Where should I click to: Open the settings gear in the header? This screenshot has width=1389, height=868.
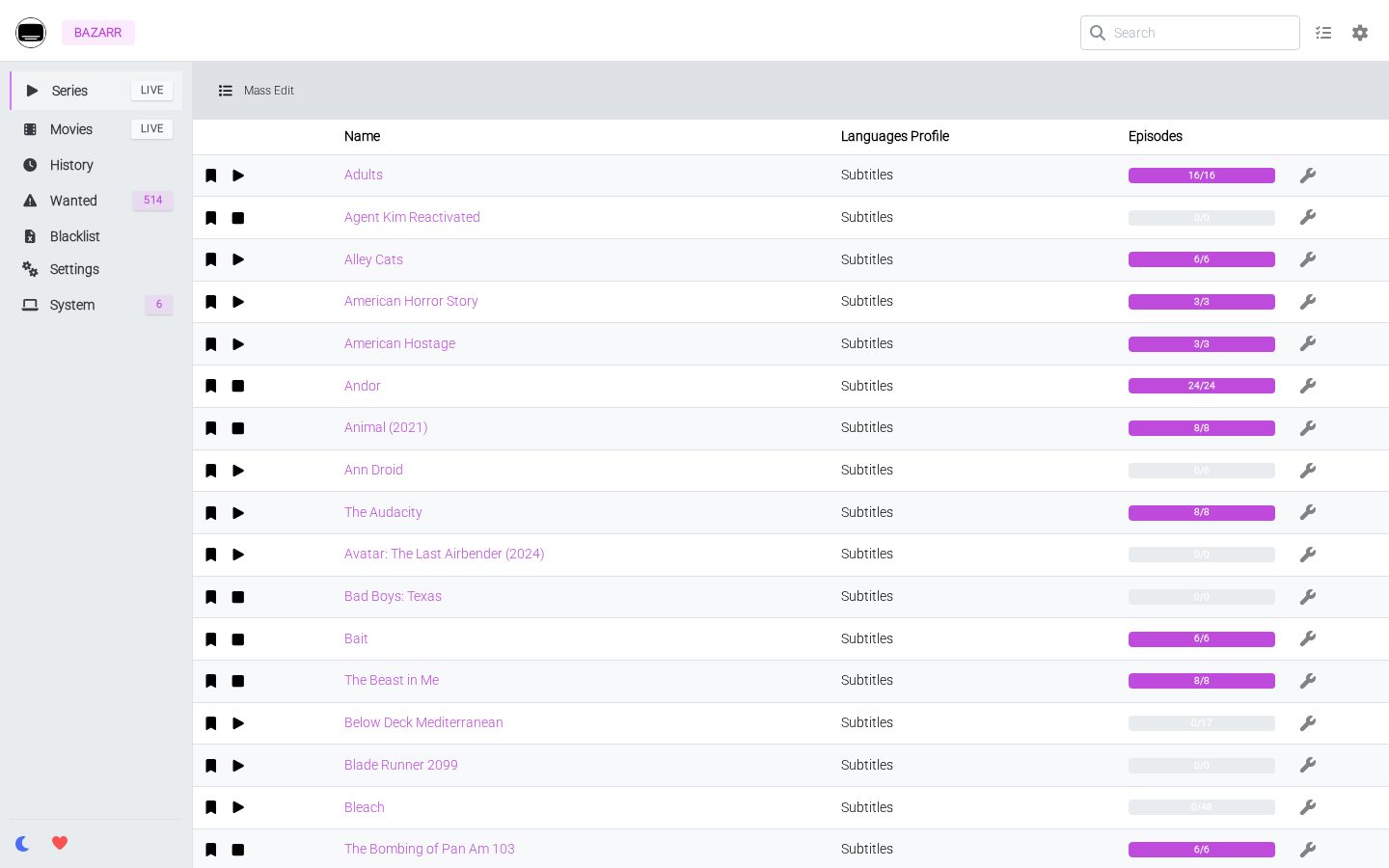tap(1360, 33)
